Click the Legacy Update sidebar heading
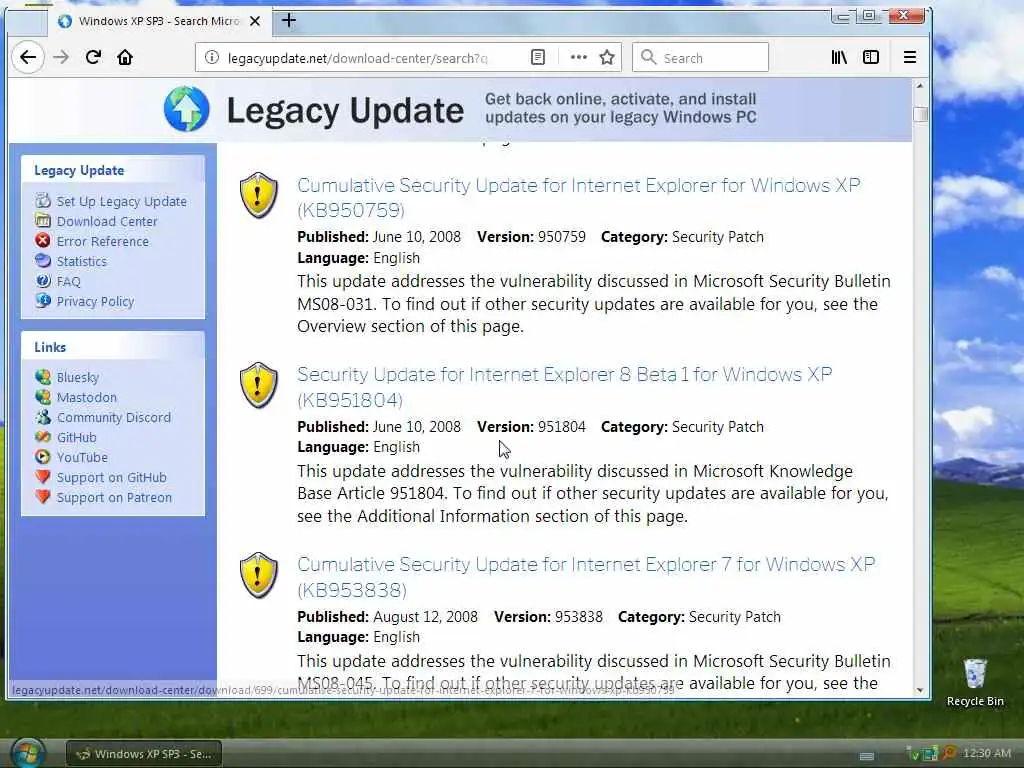The image size is (1024, 768). pos(79,170)
